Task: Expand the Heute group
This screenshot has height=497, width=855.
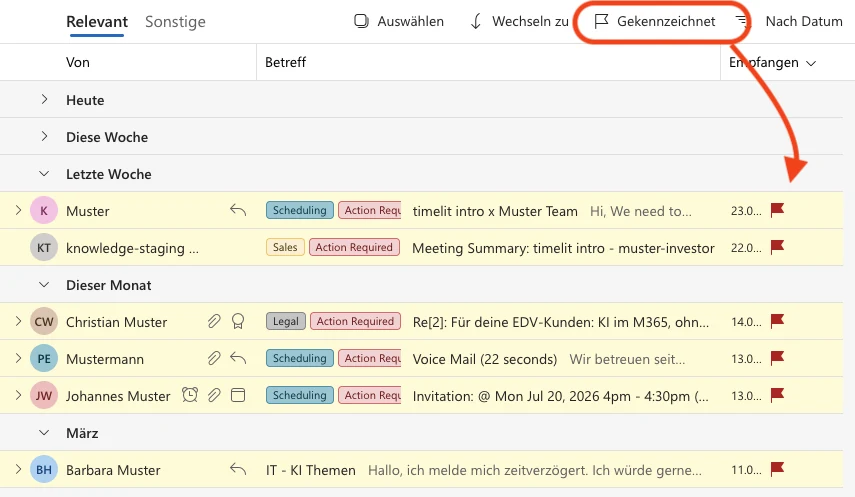Action: click(x=44, y=99)
